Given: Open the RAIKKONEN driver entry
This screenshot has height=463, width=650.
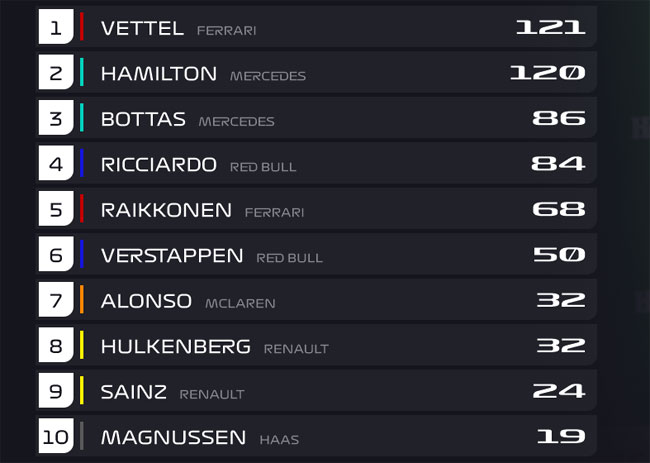Looking at the screenshot, I should click(317, 208).
